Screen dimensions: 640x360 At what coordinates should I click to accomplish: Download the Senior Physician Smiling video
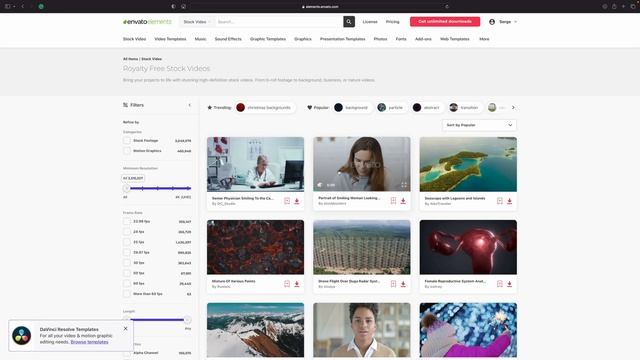[297, 201]
